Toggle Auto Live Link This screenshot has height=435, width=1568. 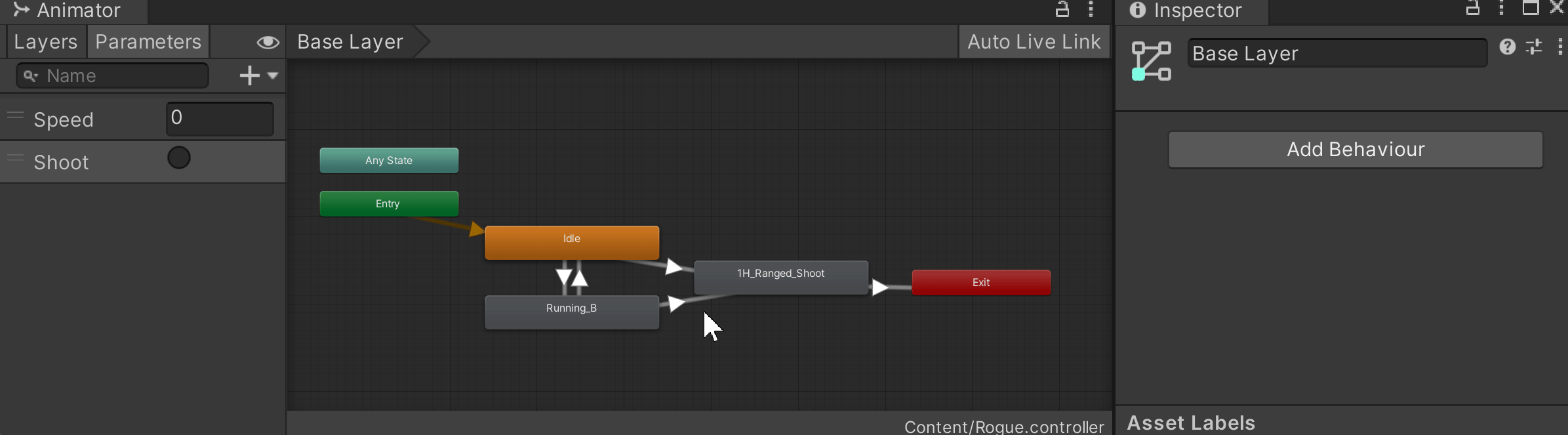1034,42
